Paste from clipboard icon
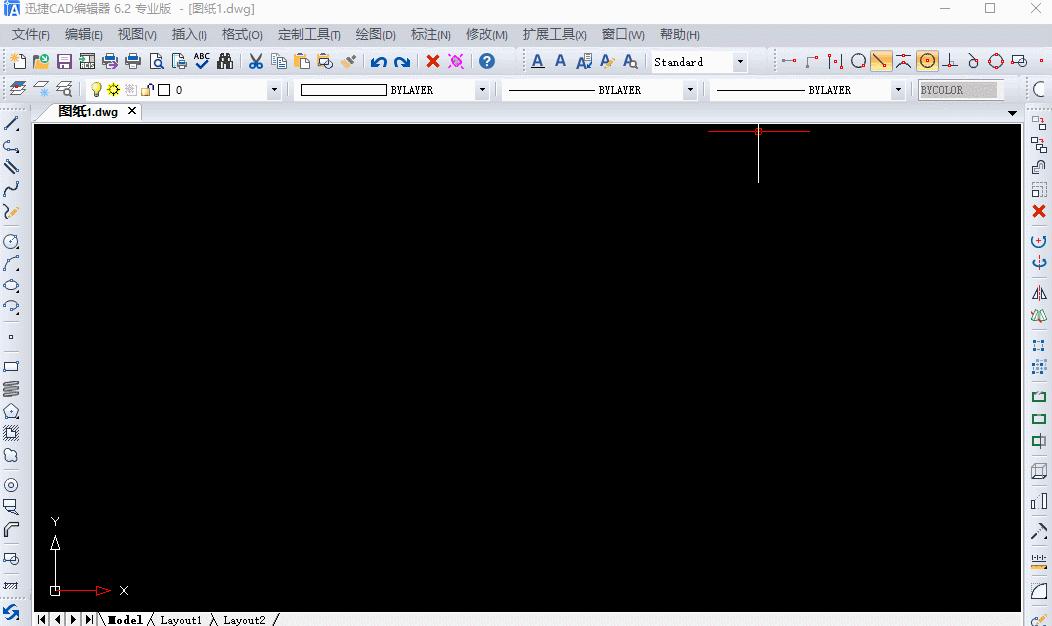Image resolution: width=1052 pixels, height=626 pixels. [x=303, y=62]
